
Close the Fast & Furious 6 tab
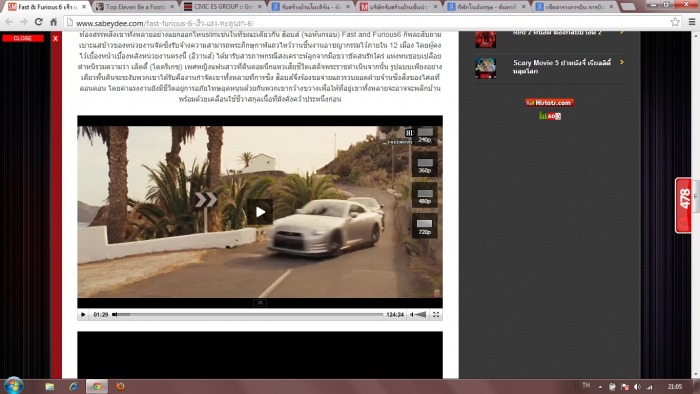tap(83, 7)
